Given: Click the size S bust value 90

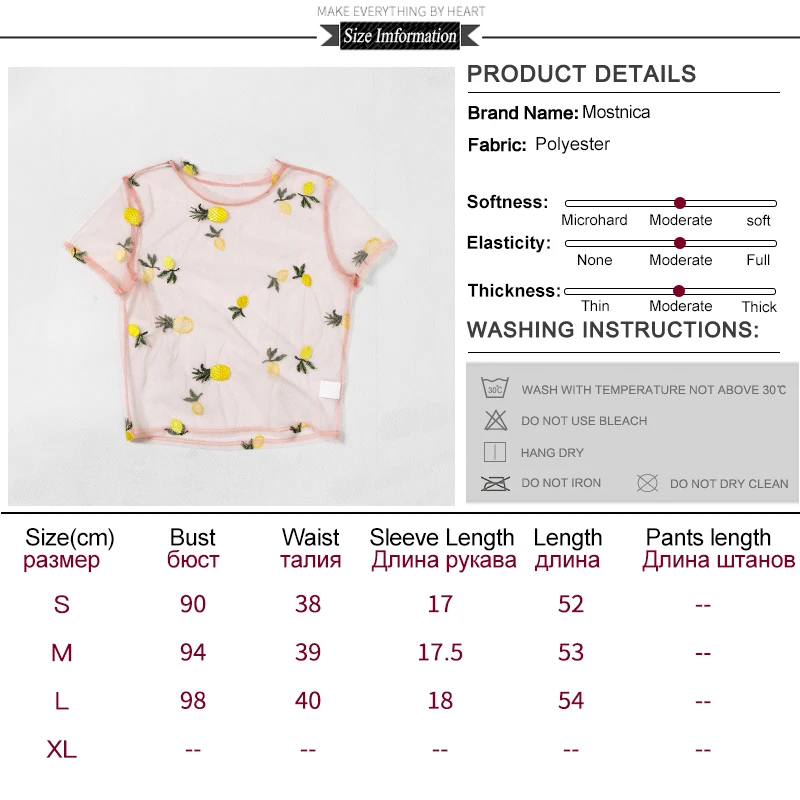Looking at the screenshot, I should [193, 604].
